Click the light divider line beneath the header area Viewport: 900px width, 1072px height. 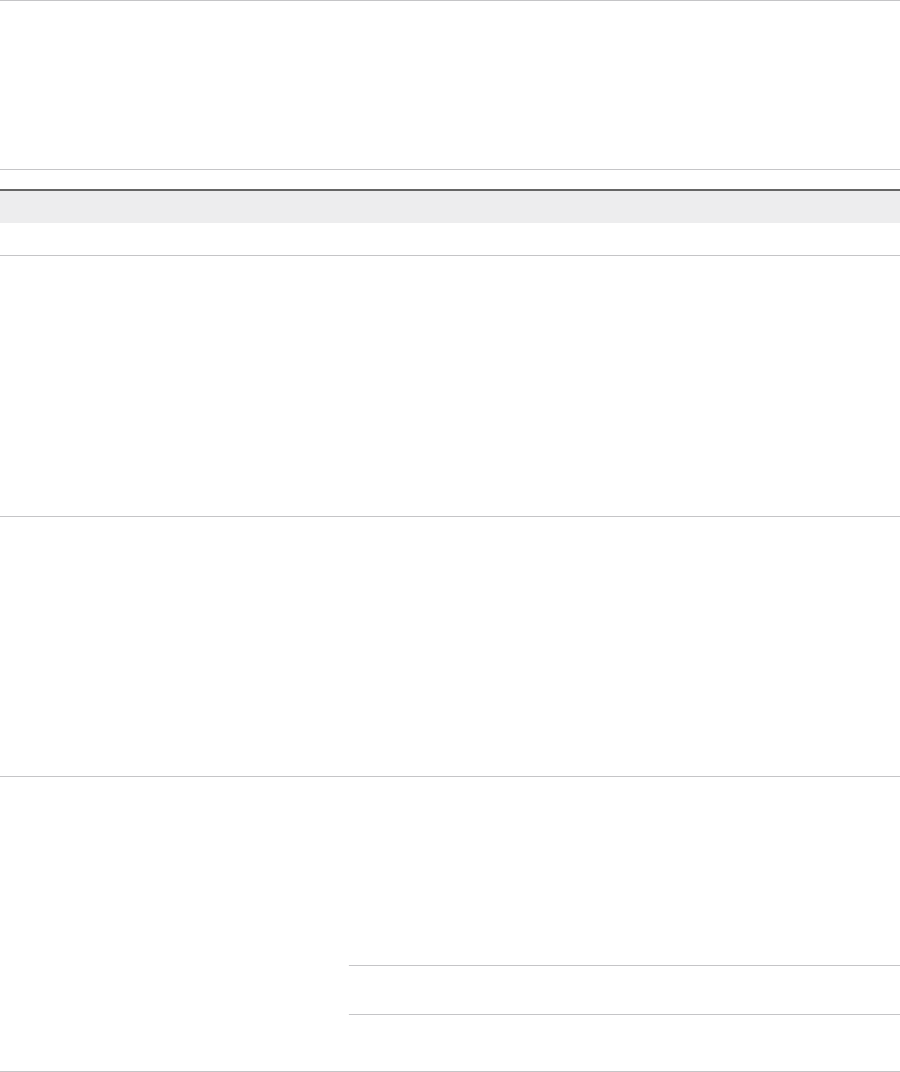click(x=450, y=169)
